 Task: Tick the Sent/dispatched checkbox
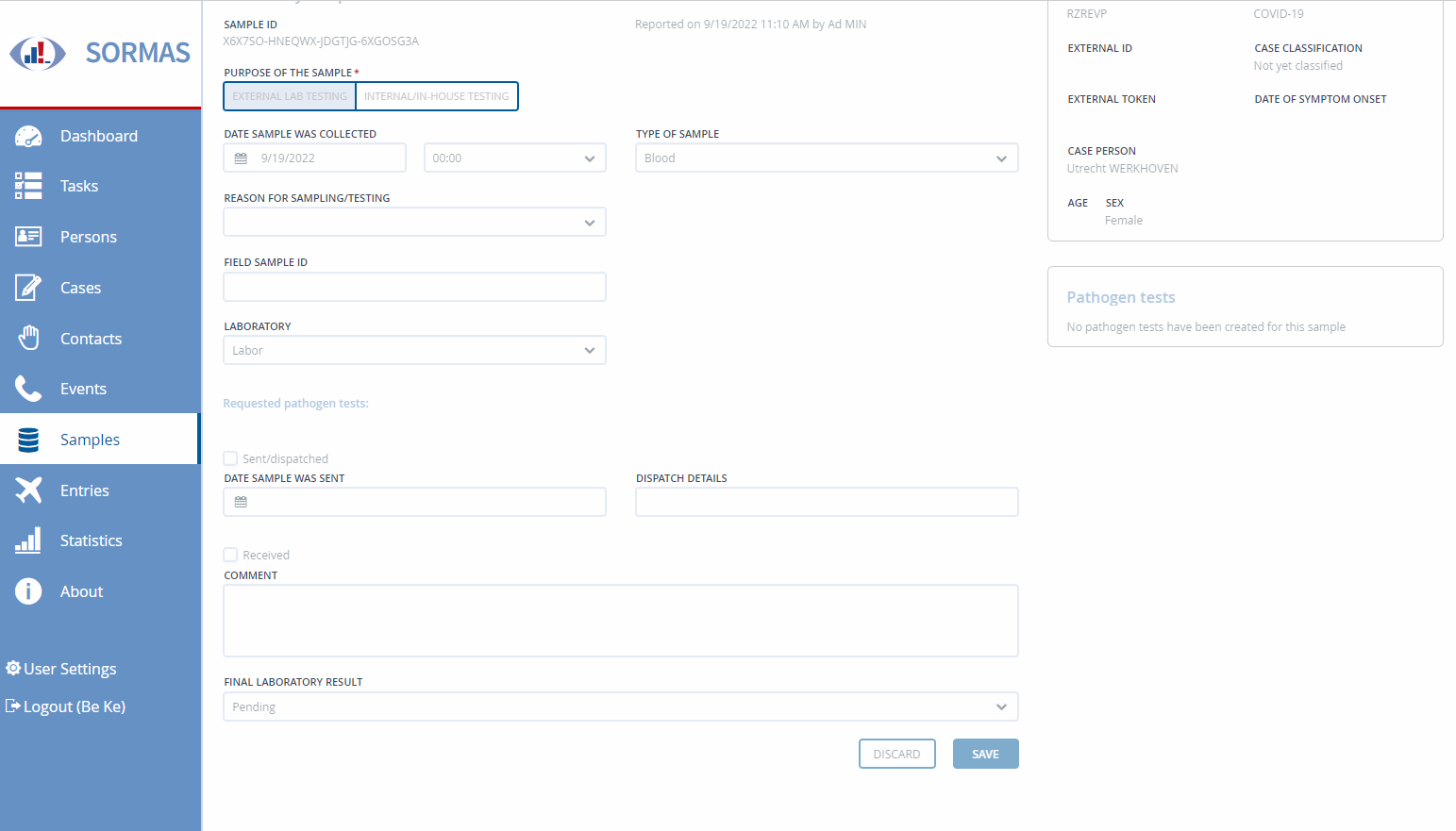pos(230,458)
